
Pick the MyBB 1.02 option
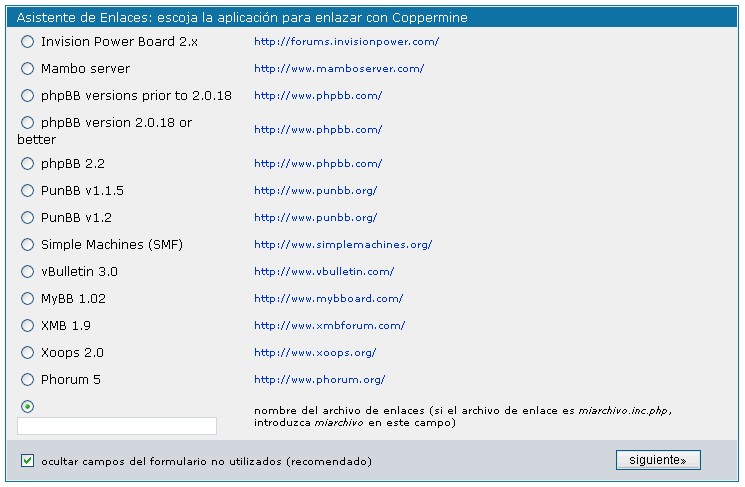28,298
